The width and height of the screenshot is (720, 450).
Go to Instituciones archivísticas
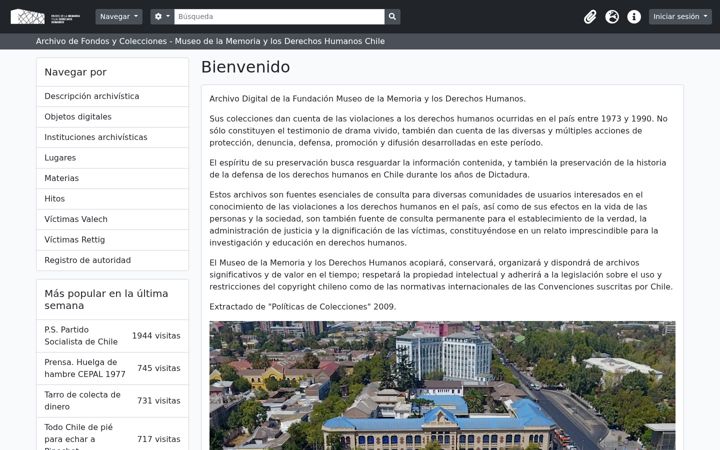(112, 137)
